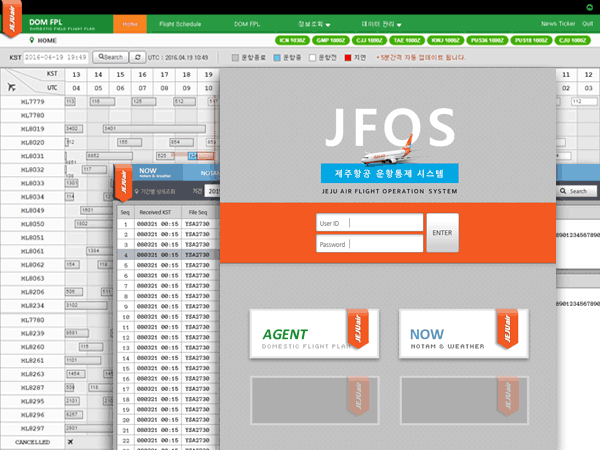Click the magnifier Search button in the NOW window
The height and width of the screenshot is (450, 600).
point(577,191)
